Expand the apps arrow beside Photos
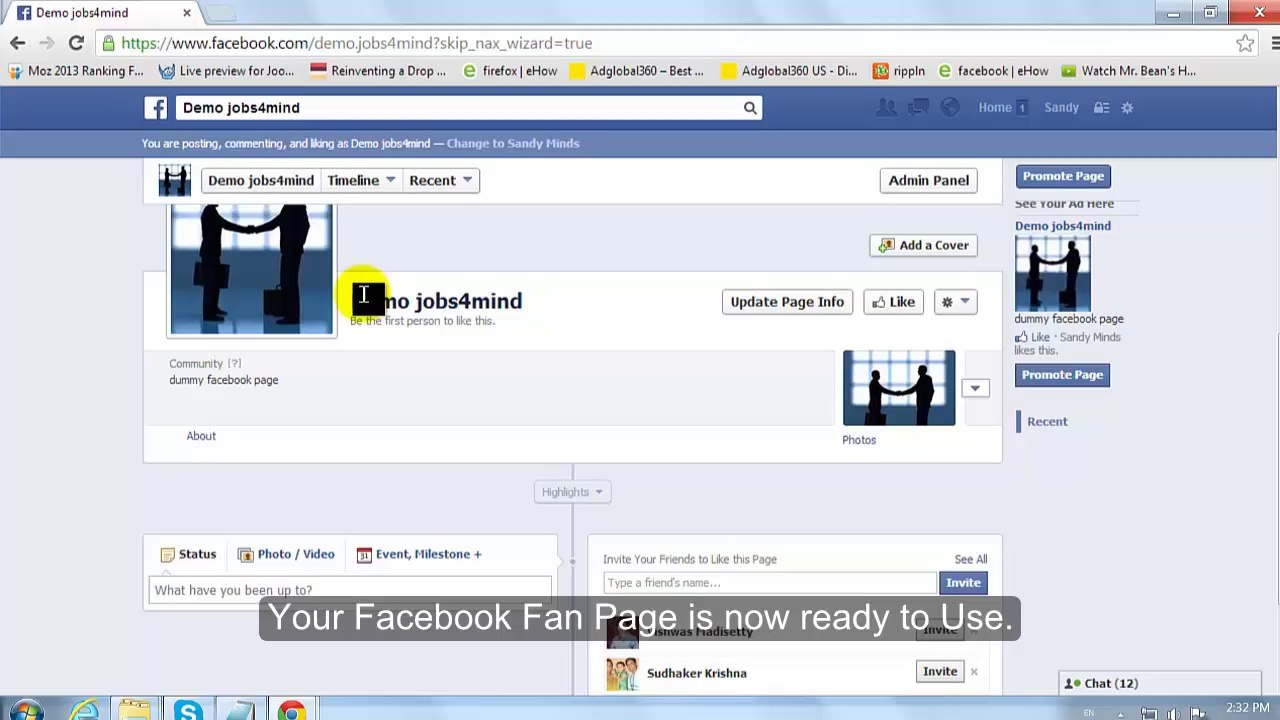This screenshot has width=1280, height=720. click(x=975, y=388)
